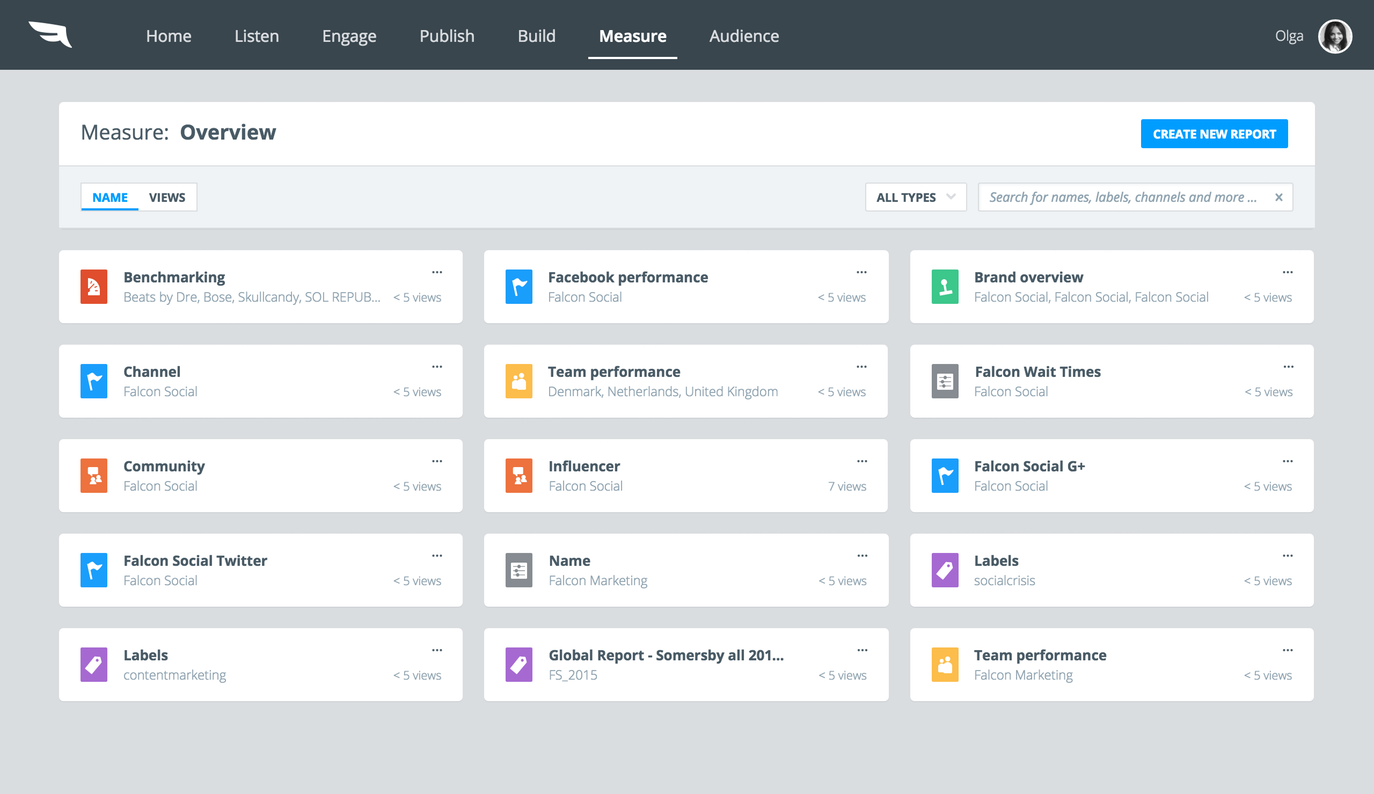1374x794 pixels.
Task: Click the Falcon logo in the header
Action: (x=50, y=34)
